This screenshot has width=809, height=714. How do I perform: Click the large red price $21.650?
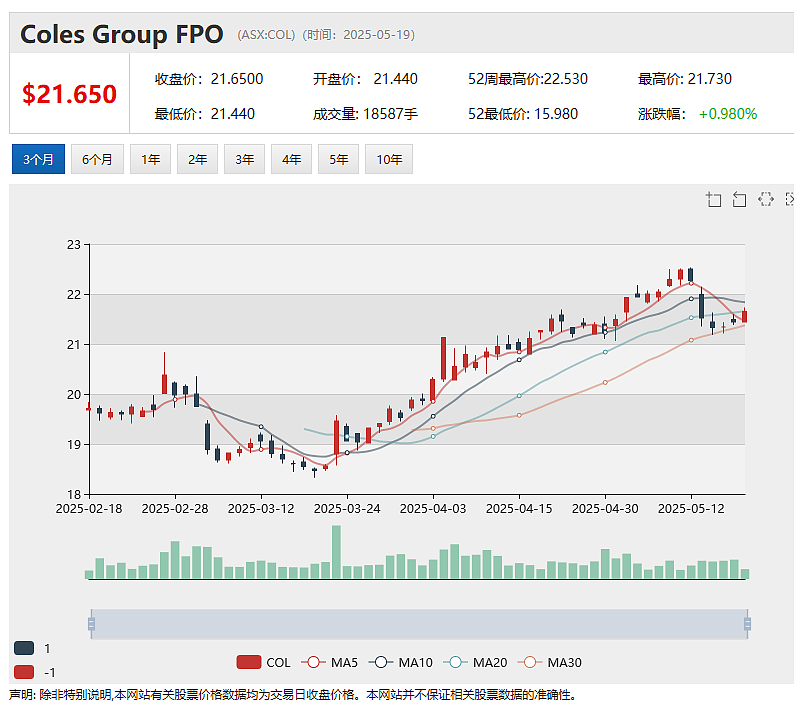click(69, 94)
